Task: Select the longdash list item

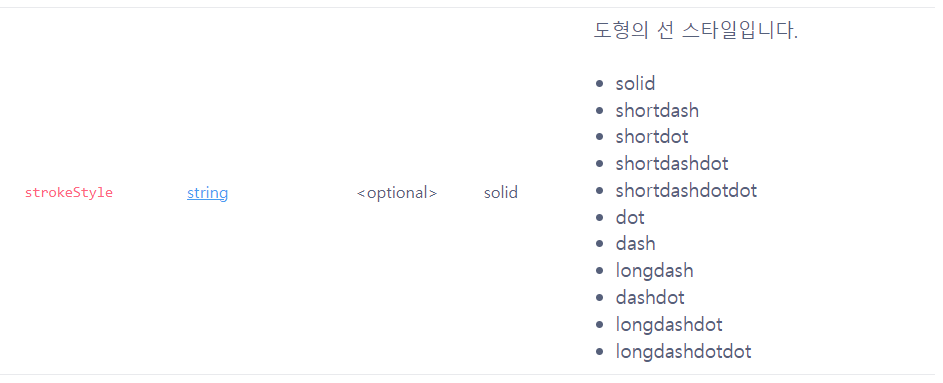Action: (x=654, y=271)
